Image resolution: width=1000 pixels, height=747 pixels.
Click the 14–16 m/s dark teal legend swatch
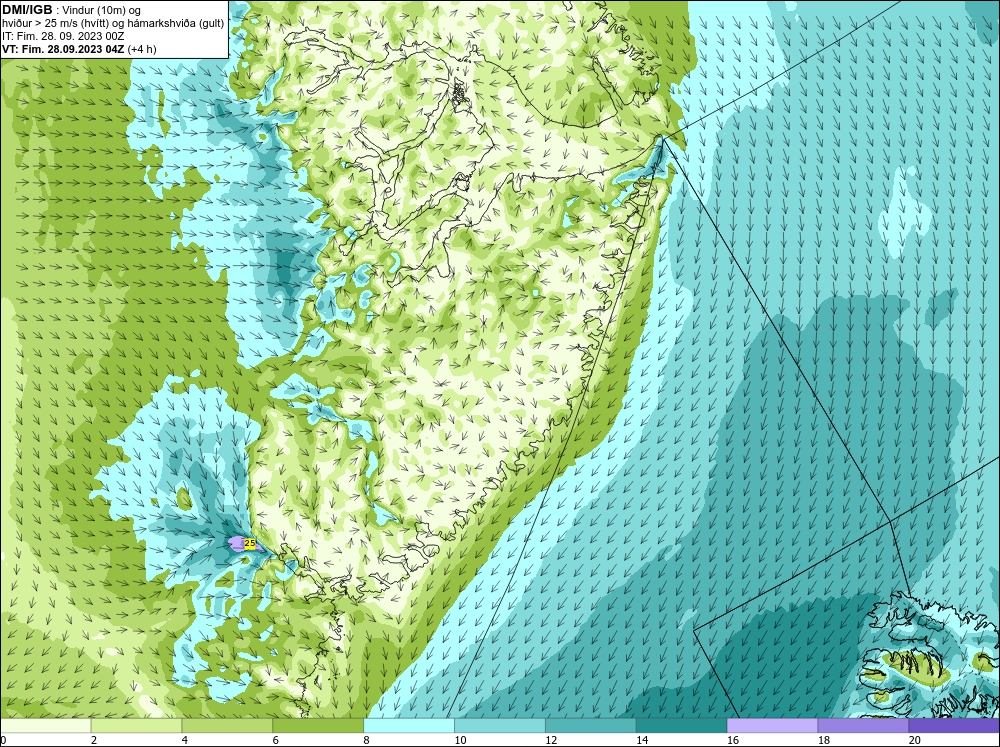[x=682, y=726]
